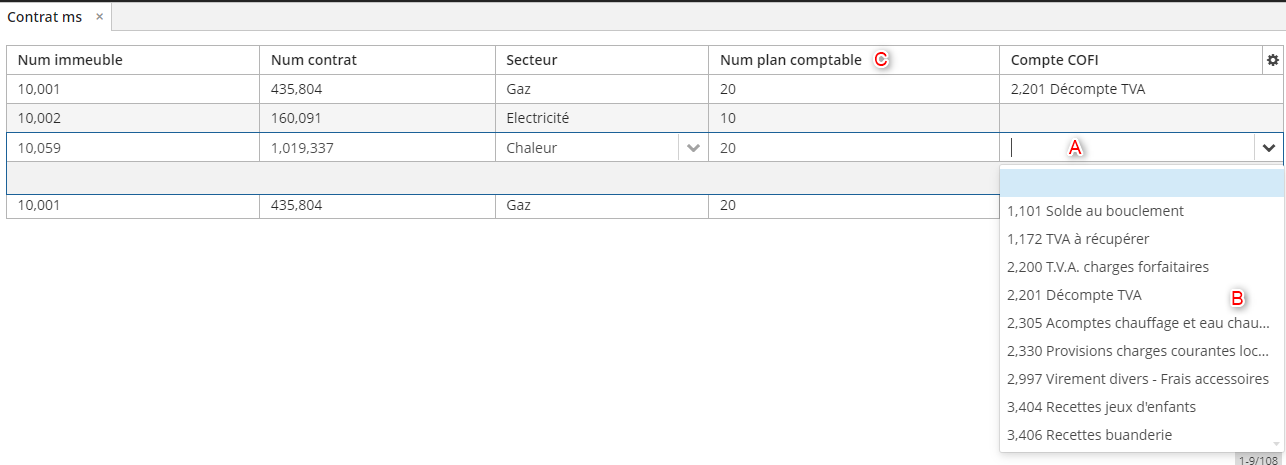Expand the Compte COFI dropdown arrow

coord(1269,148)
